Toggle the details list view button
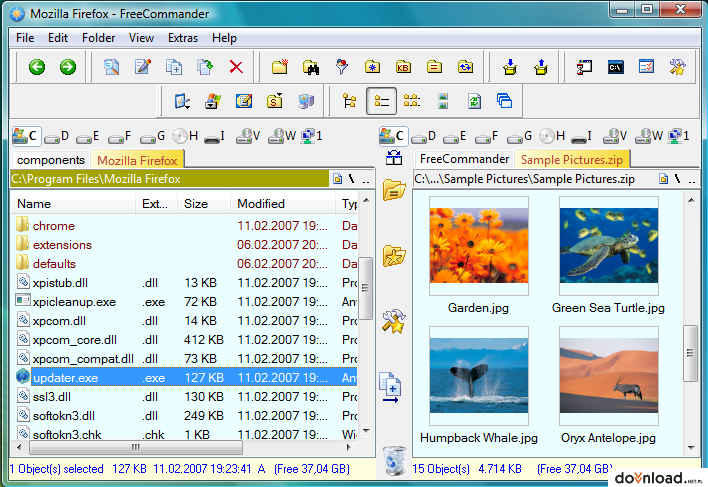 382,101
